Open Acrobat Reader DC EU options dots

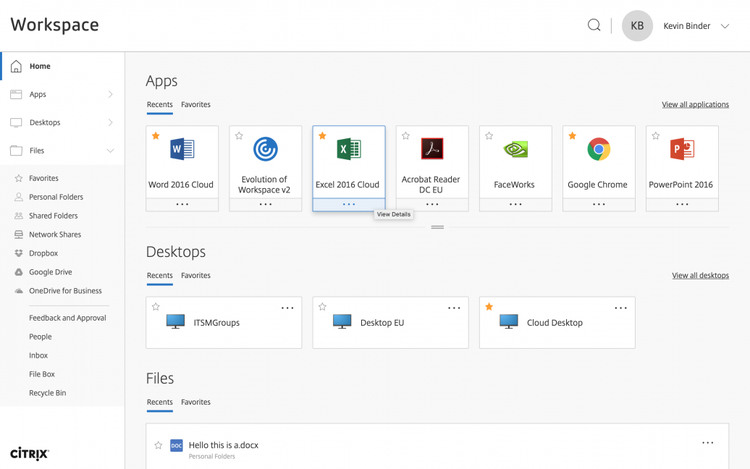432,205
